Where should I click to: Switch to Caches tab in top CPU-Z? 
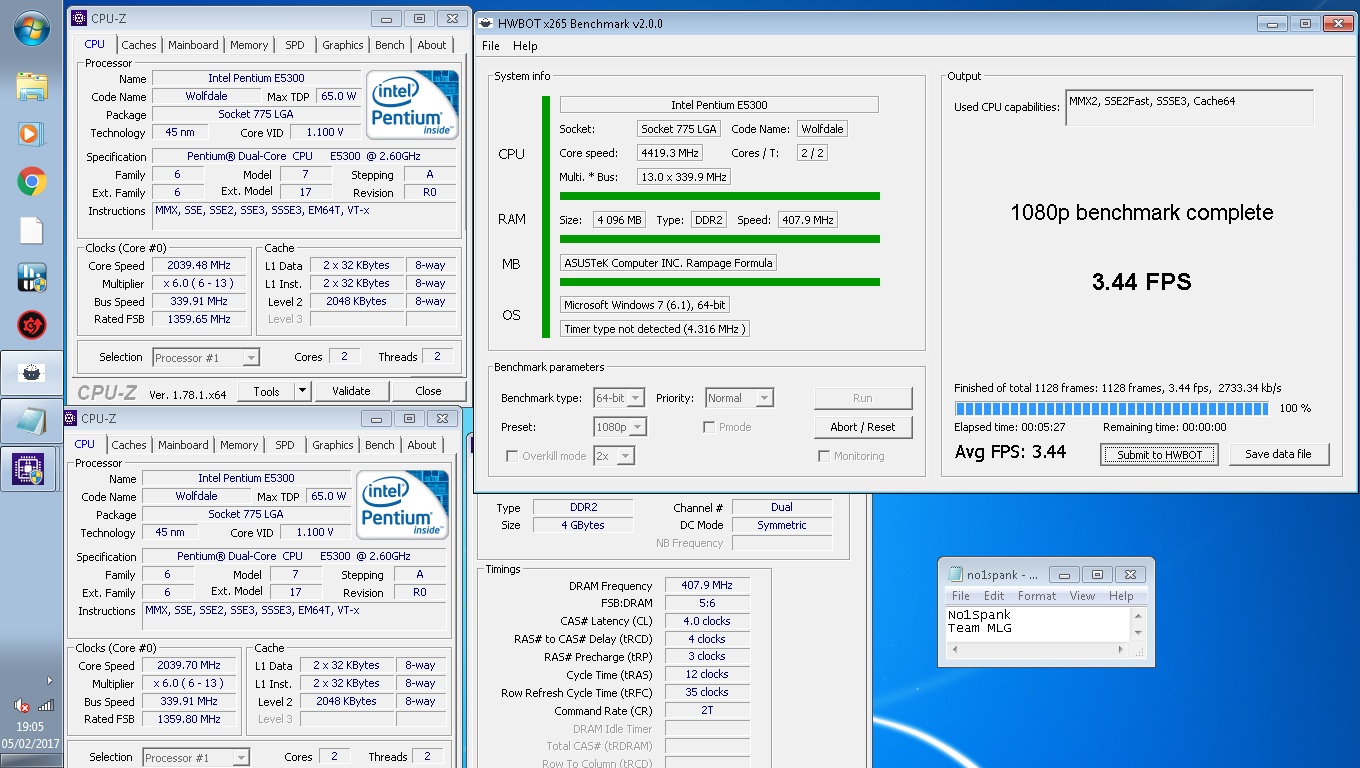139,45
